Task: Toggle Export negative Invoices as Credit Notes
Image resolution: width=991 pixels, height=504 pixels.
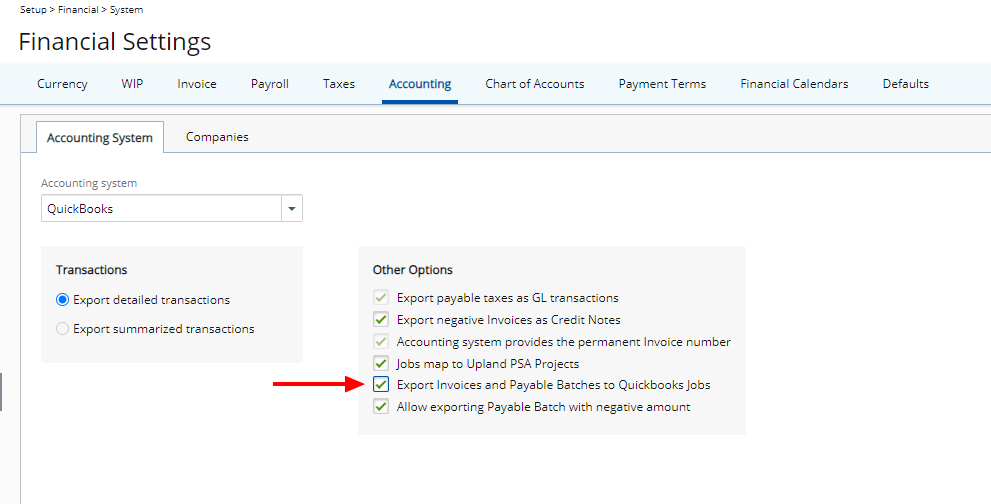Action: click(381, 320)
